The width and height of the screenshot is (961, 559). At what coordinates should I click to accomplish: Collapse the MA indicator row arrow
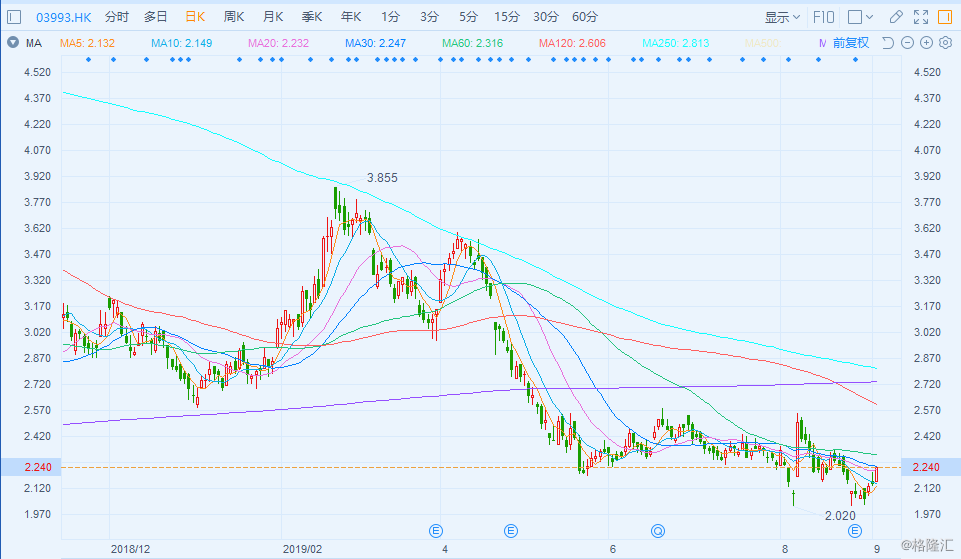[x=12, y=43]
